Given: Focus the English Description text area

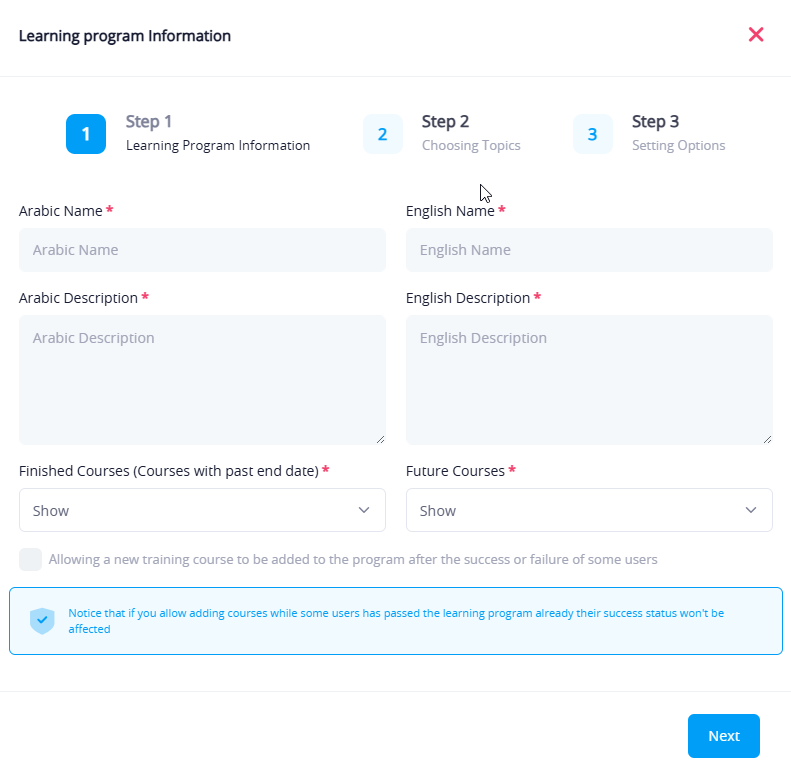Looking at the screenshot, I should [589, 380].
